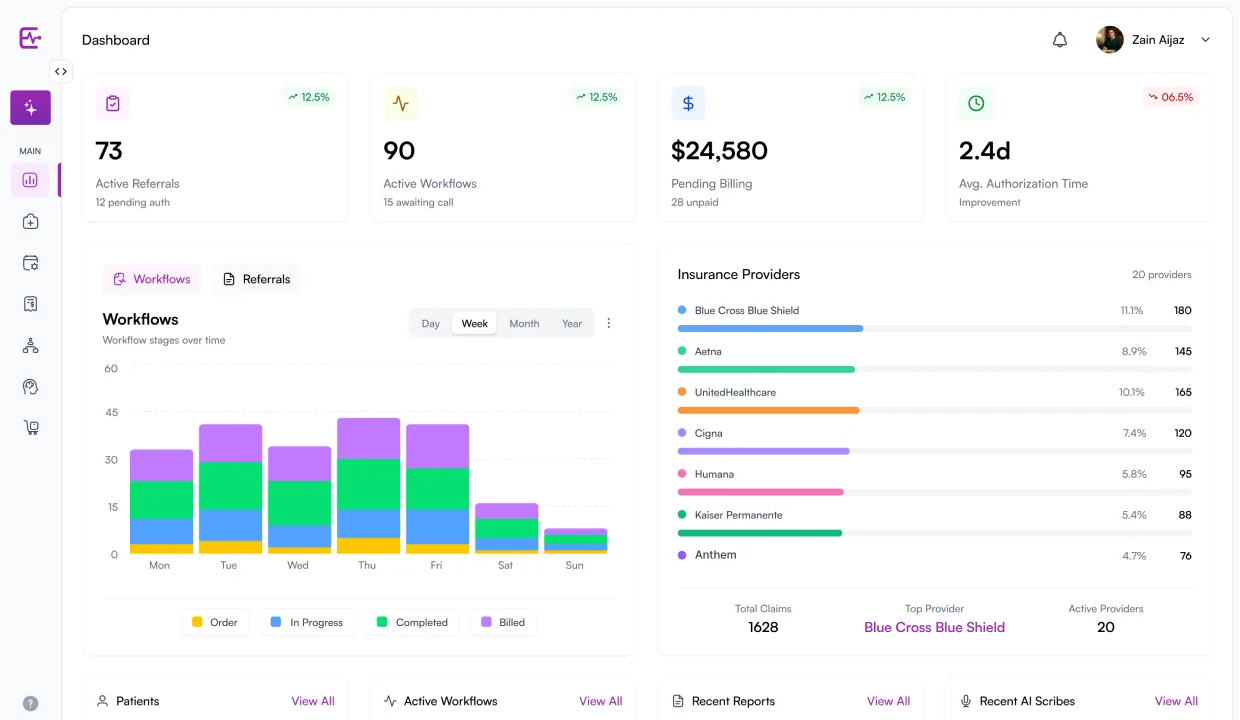Click the Kaiser Permanente provider name
1240x720 pixels.
click(x=739, y=515)
